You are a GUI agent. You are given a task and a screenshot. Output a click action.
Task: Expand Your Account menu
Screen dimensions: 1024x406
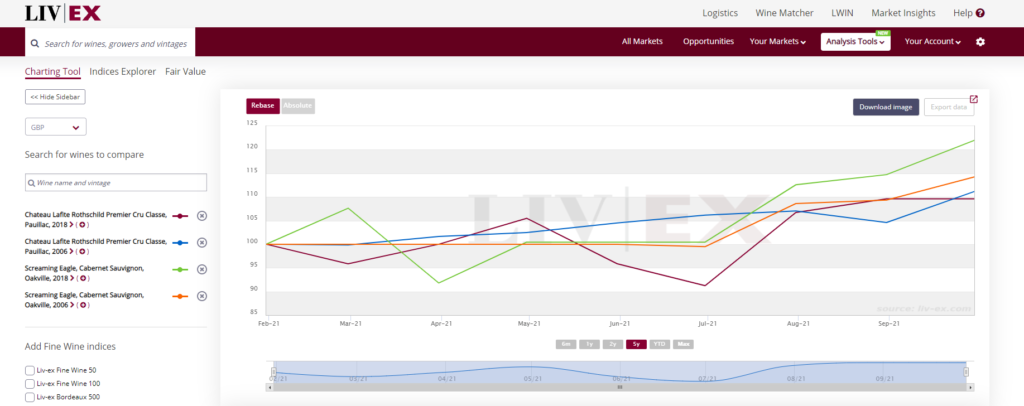[933, 42]
